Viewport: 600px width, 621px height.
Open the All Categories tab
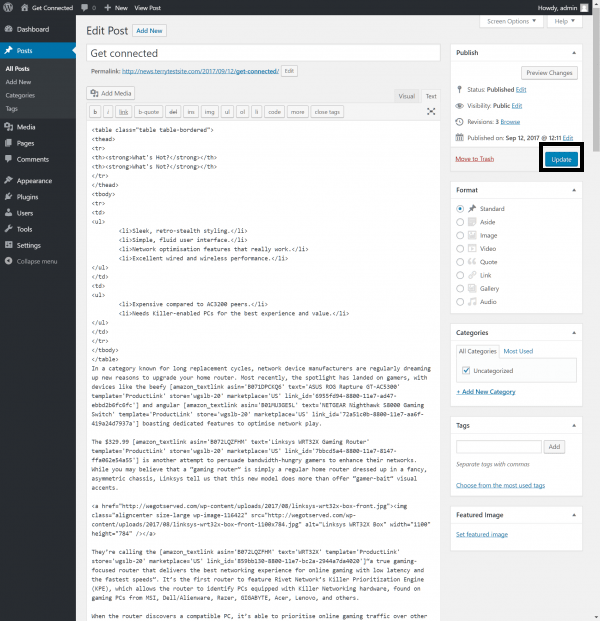[x=477, y=351]
